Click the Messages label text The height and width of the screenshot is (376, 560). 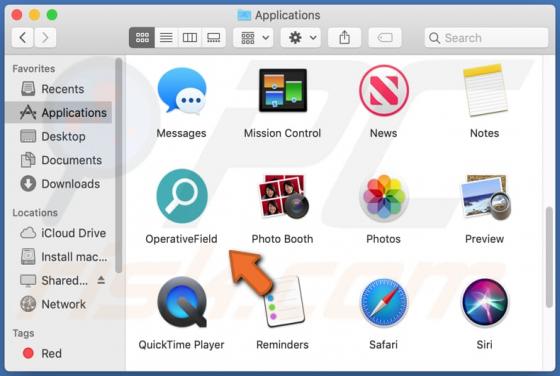181,133
